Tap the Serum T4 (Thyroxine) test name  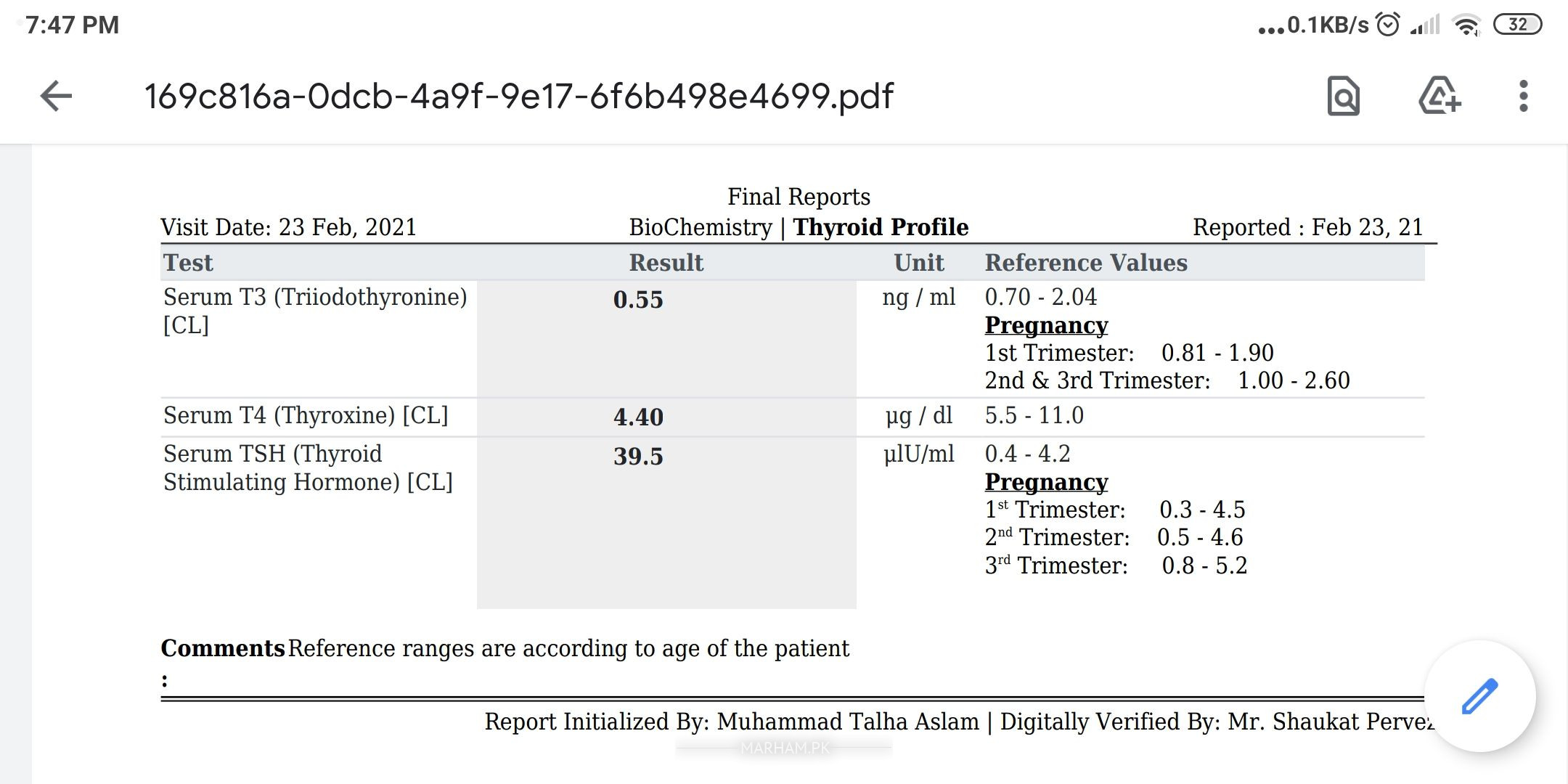[x=306, y=415]
